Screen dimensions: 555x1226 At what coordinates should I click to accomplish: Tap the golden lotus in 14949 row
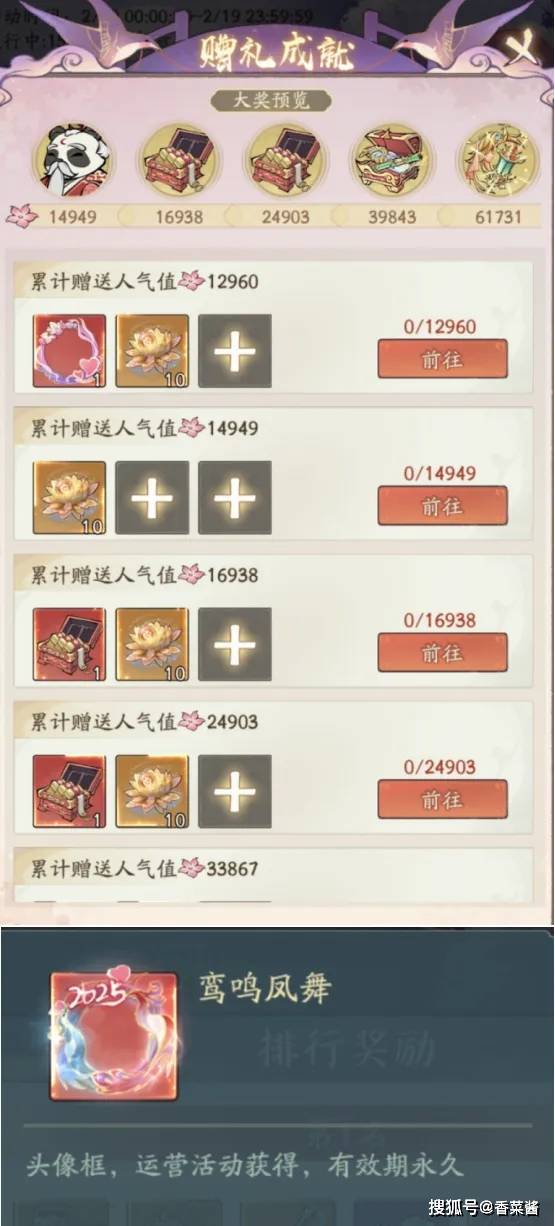(x=69, y=498)
